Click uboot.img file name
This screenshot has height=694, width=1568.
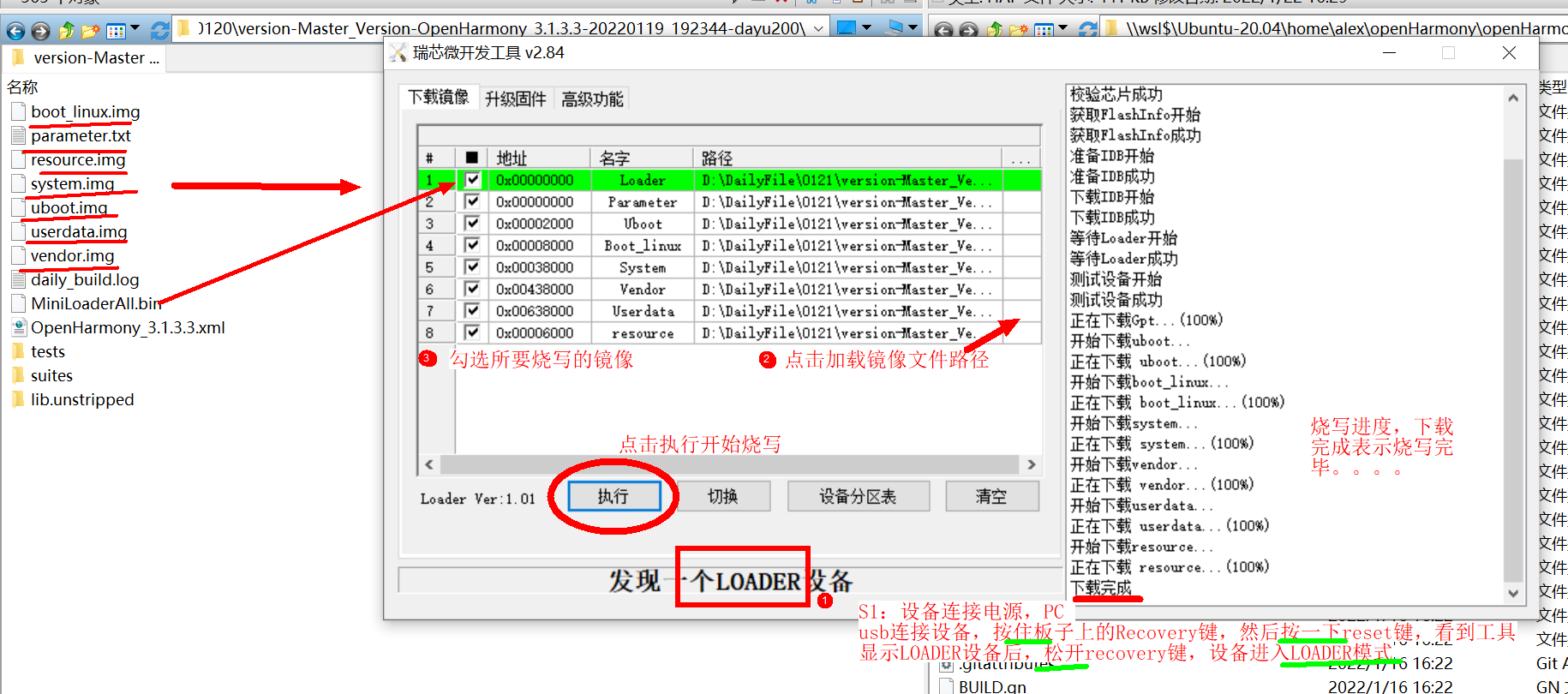point(69,207)
